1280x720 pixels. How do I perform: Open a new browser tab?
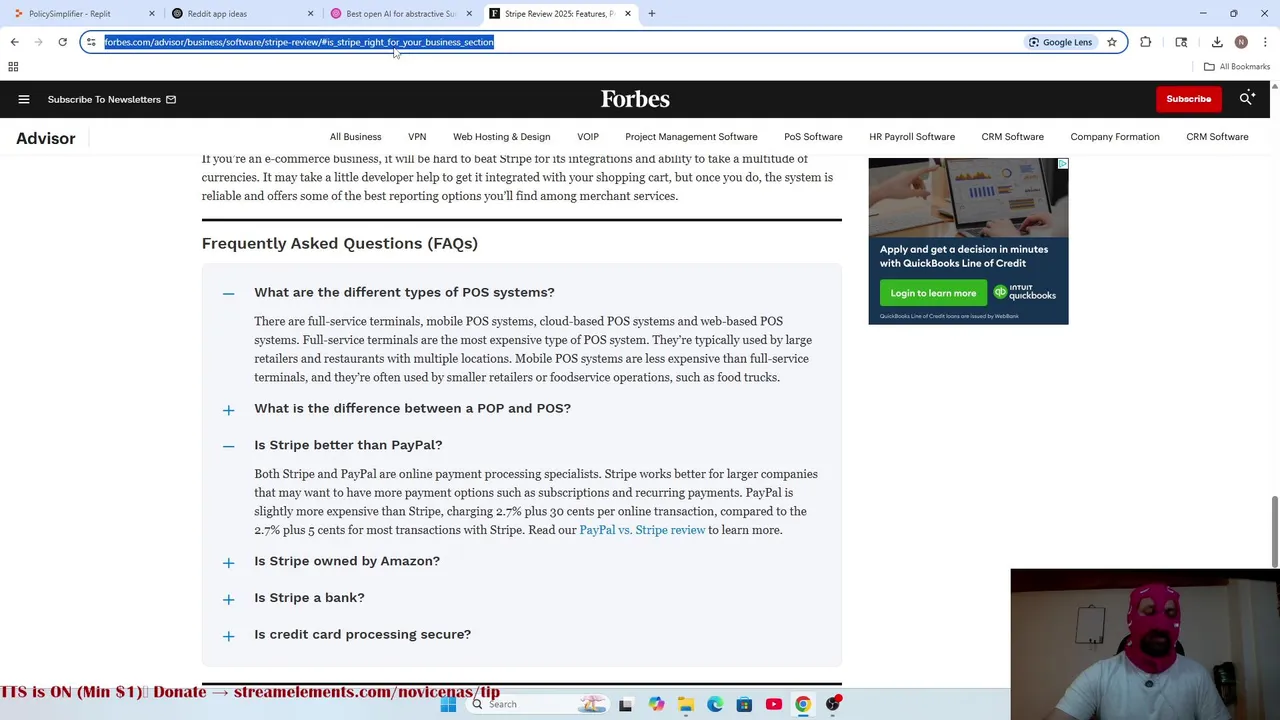coord(651,14)
